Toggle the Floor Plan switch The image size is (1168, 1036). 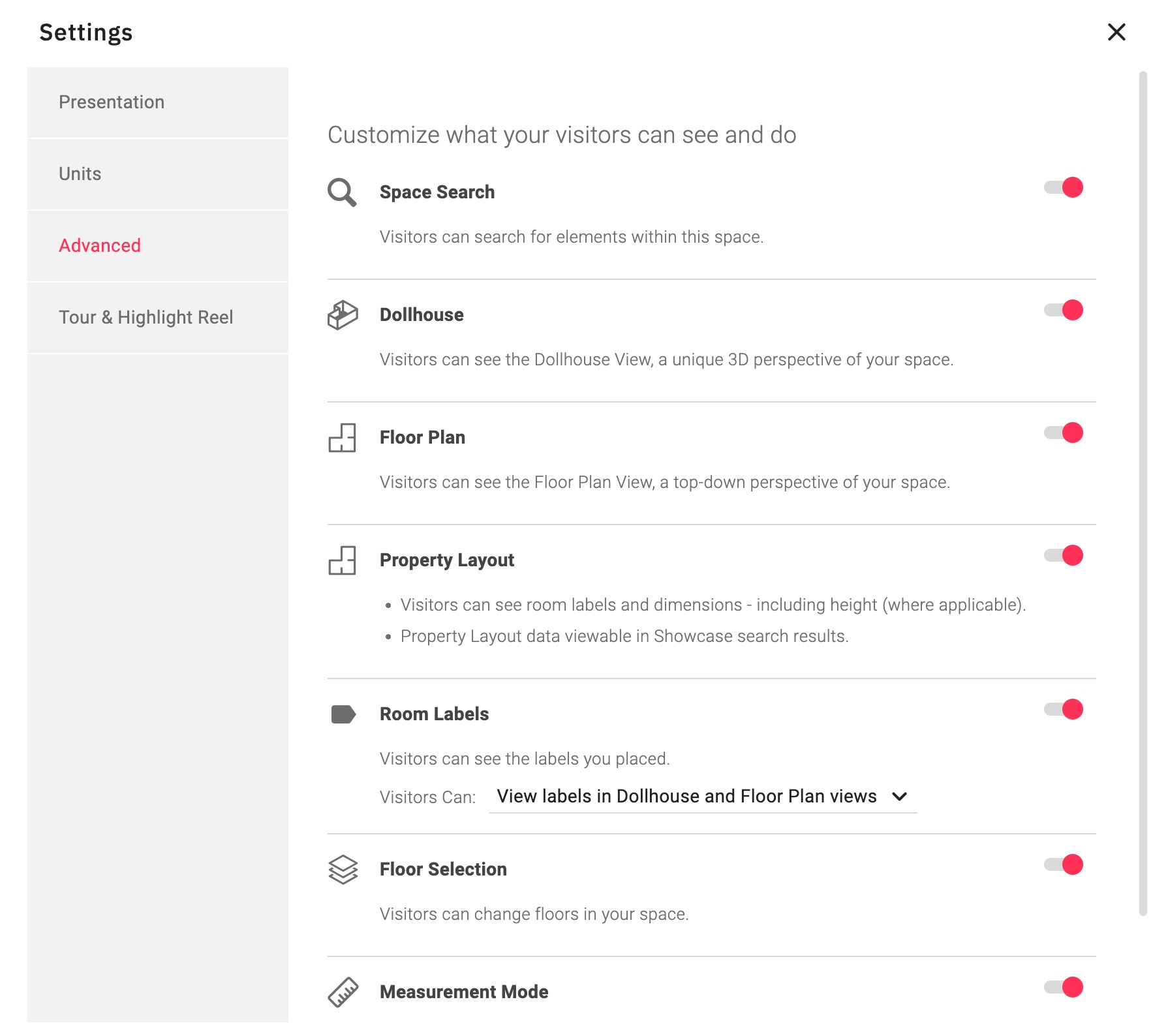point(1064,433)
